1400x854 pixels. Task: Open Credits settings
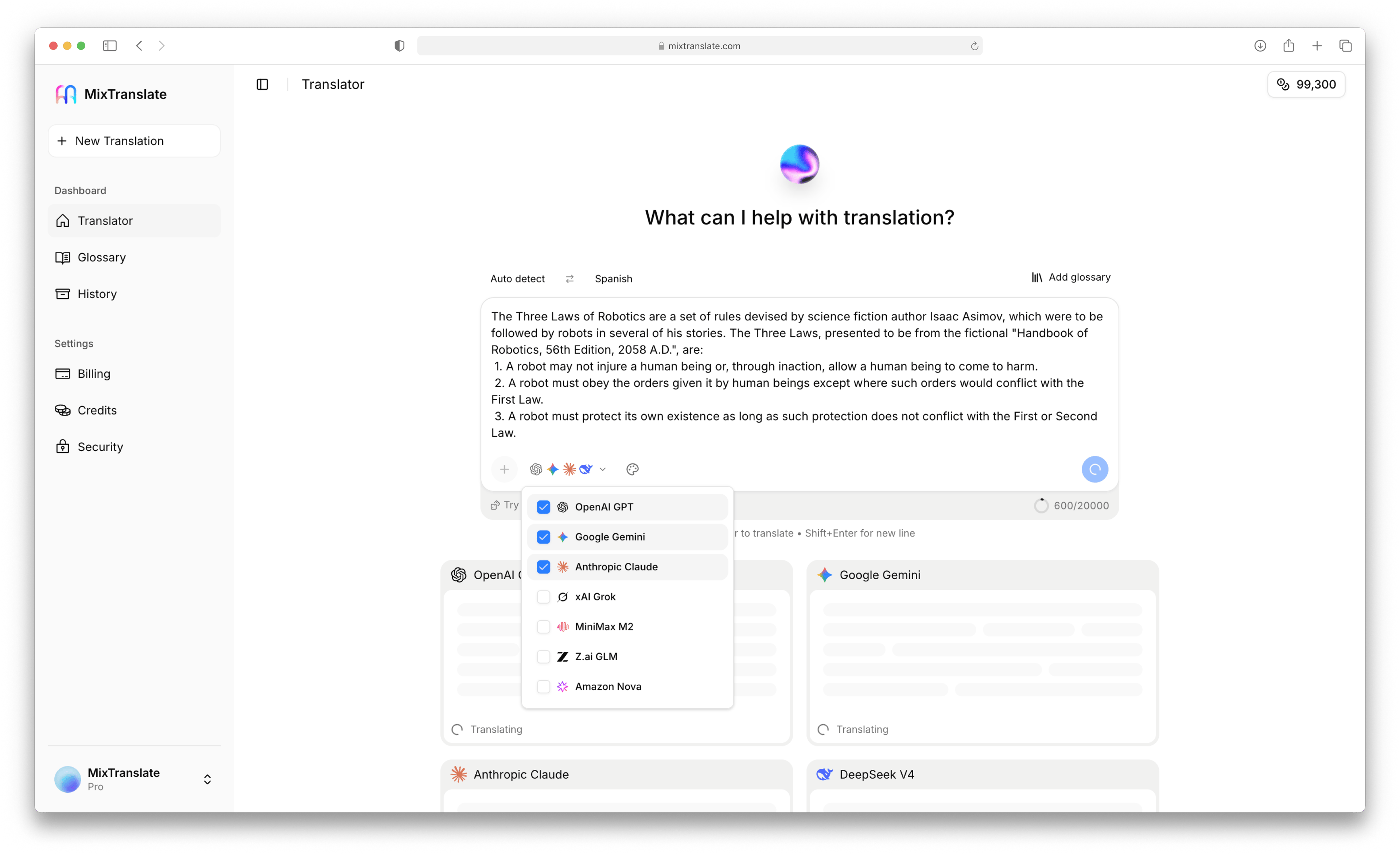[x=134, y=410]
